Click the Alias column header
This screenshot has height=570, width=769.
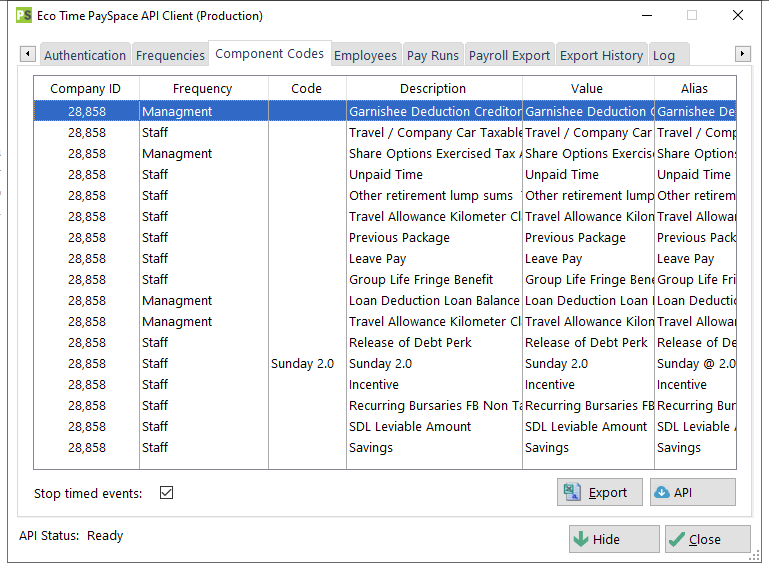point(695,88)
